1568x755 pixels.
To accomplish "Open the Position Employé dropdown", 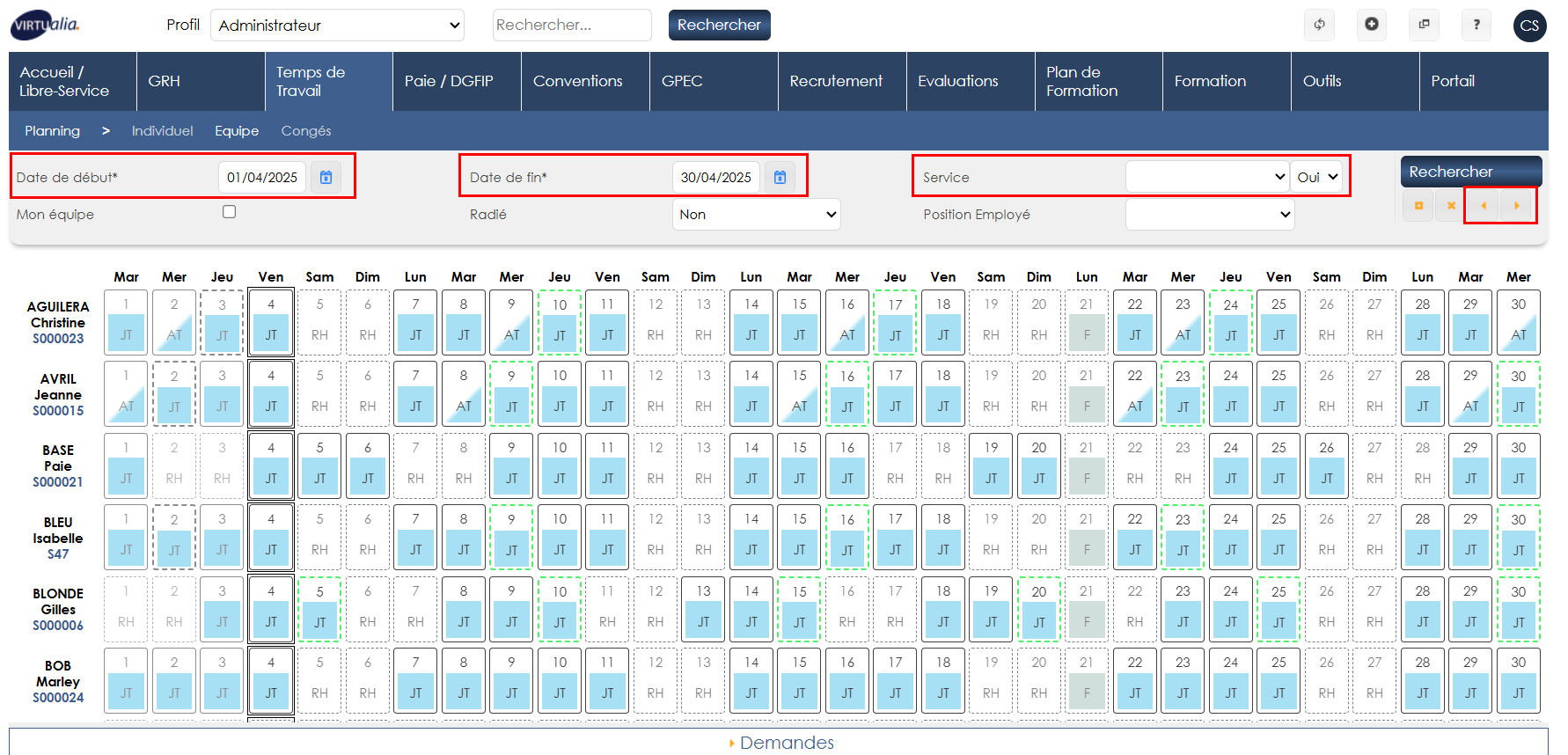I will [x=1209, y=215].
